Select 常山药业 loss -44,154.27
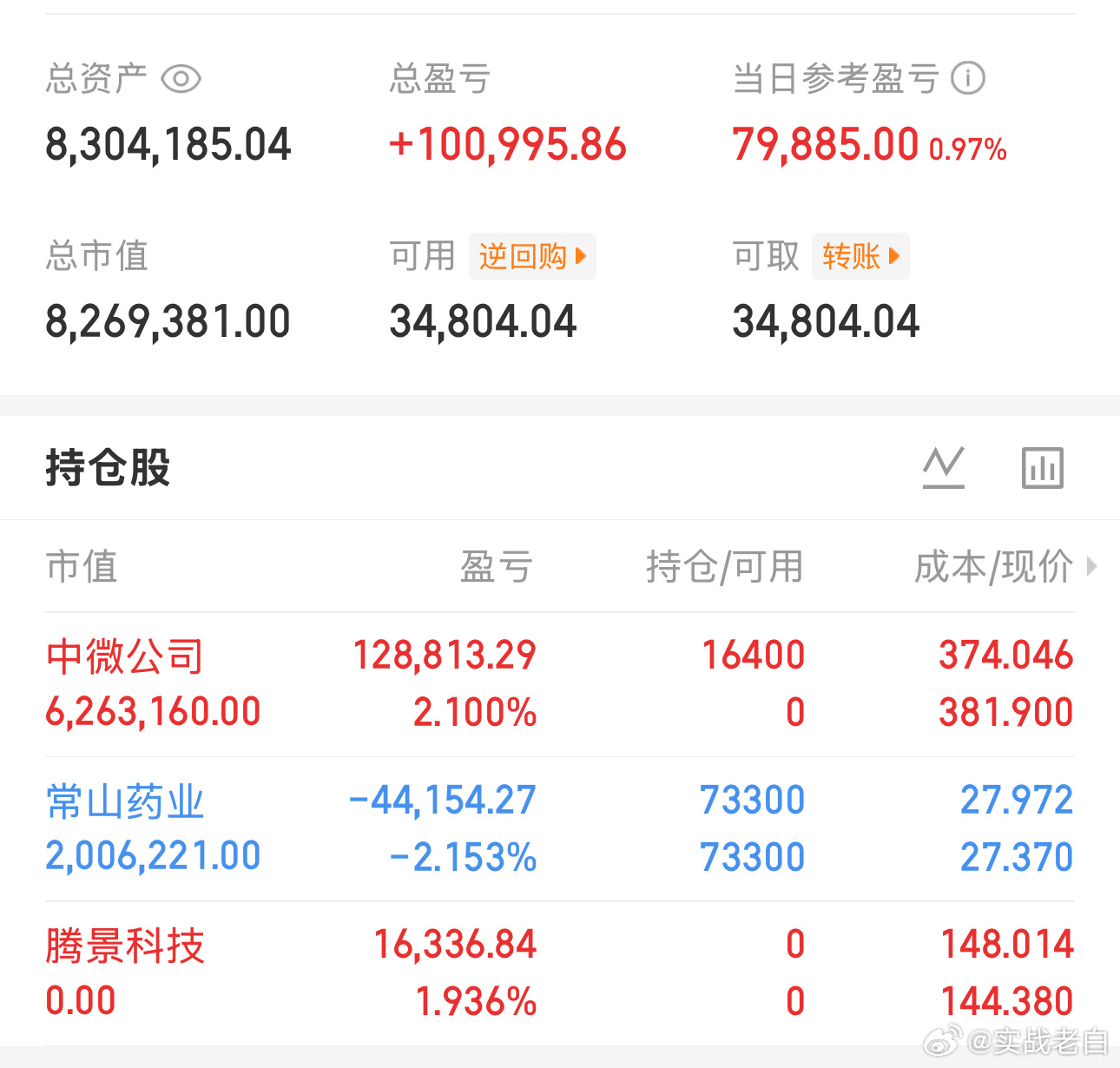This screenshot has width=1120, height=1068. coord(443,800)
